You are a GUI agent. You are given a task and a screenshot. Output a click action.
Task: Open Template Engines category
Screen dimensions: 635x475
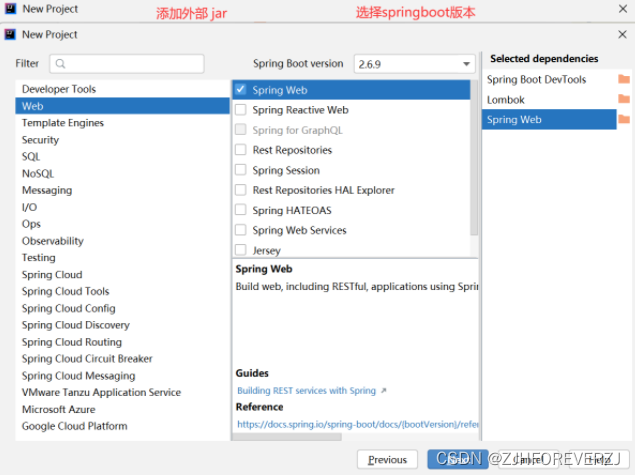point(122,123)
